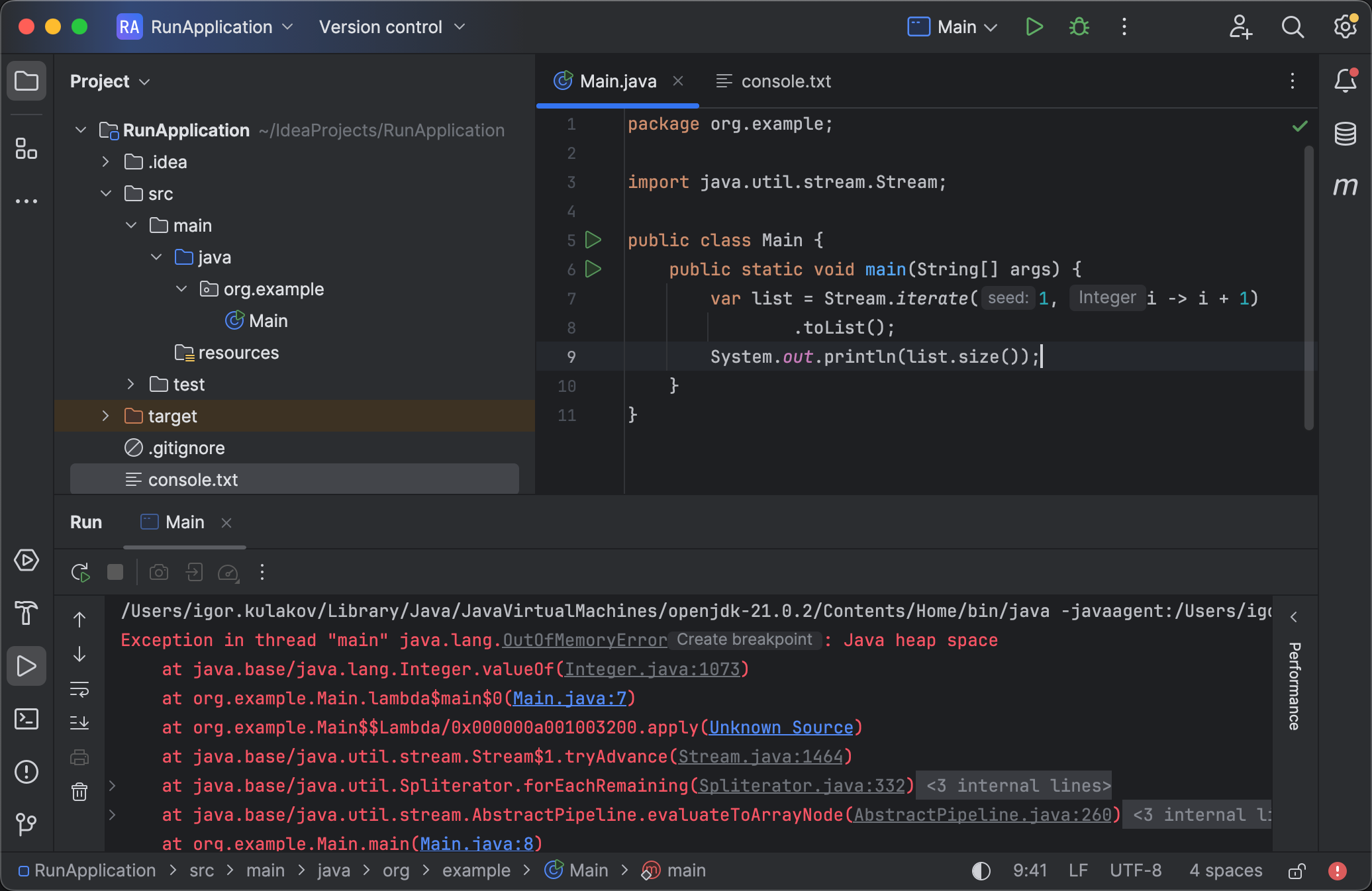Open the Maven tool window
The width and height of the screenshot is (1372, 891).
point(1346,187)
